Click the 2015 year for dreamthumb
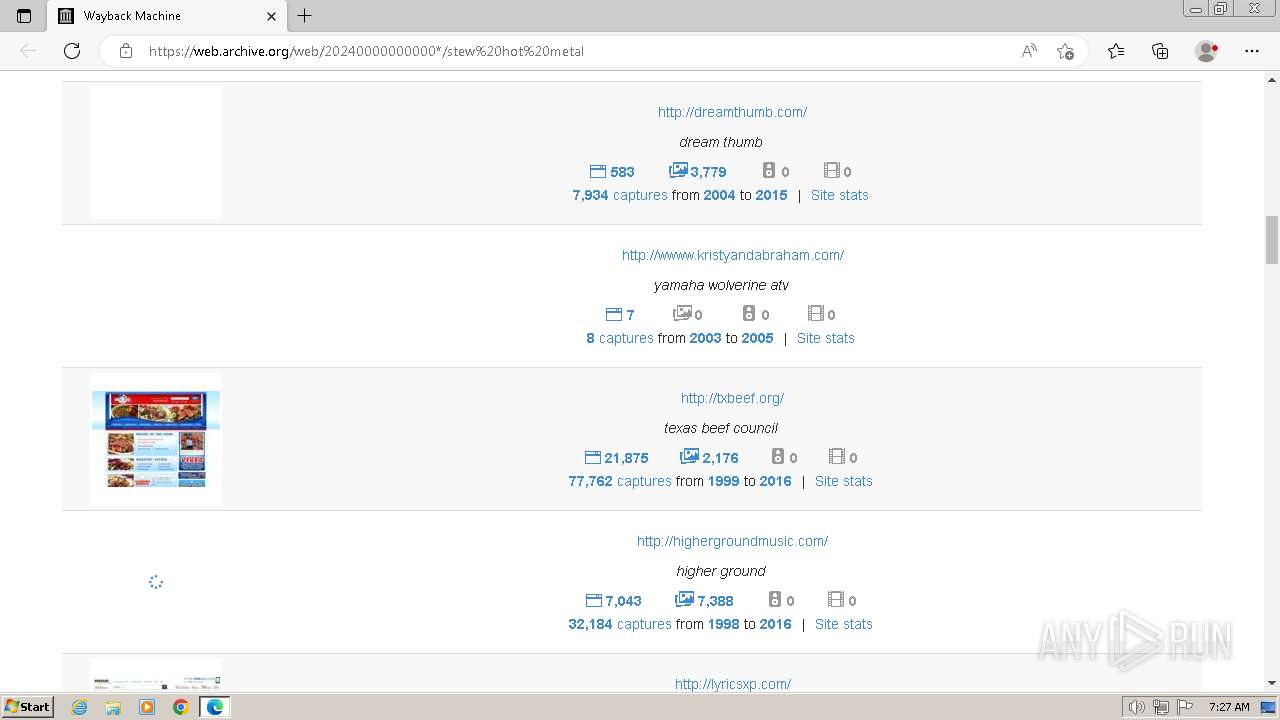The image size is (1280, 720). [771, 195]
